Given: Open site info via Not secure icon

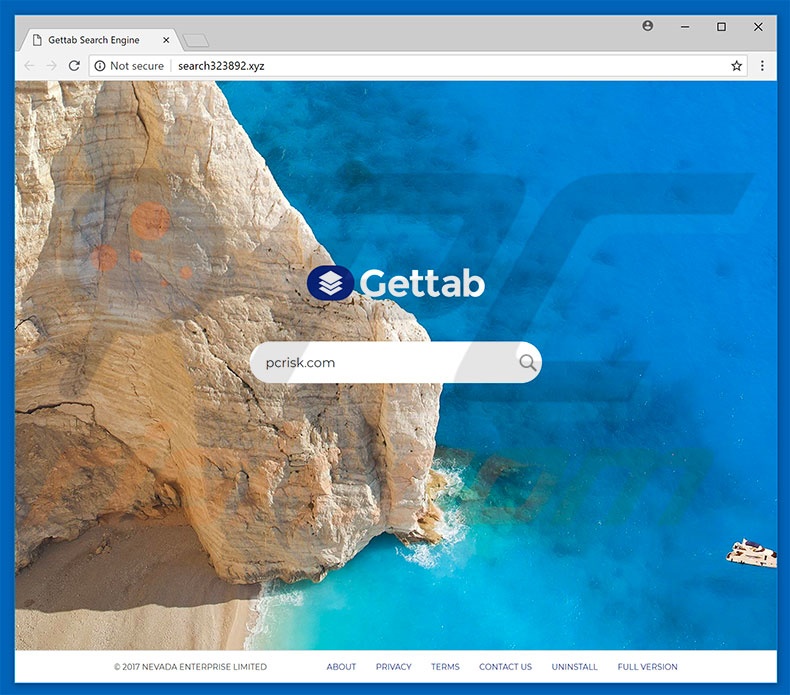Looking at the screenshot, I should [x=100, y=66].
